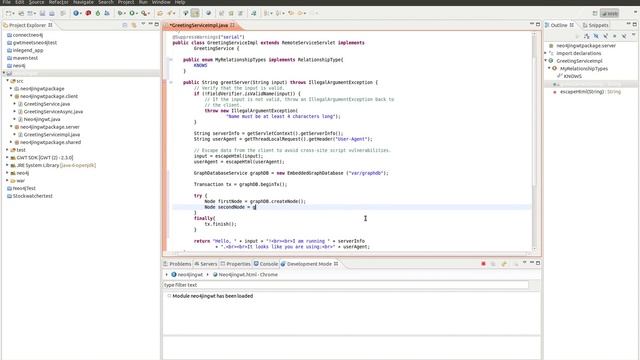Select the Outline tab
This screenshot has width=640, height=360.
559,25
